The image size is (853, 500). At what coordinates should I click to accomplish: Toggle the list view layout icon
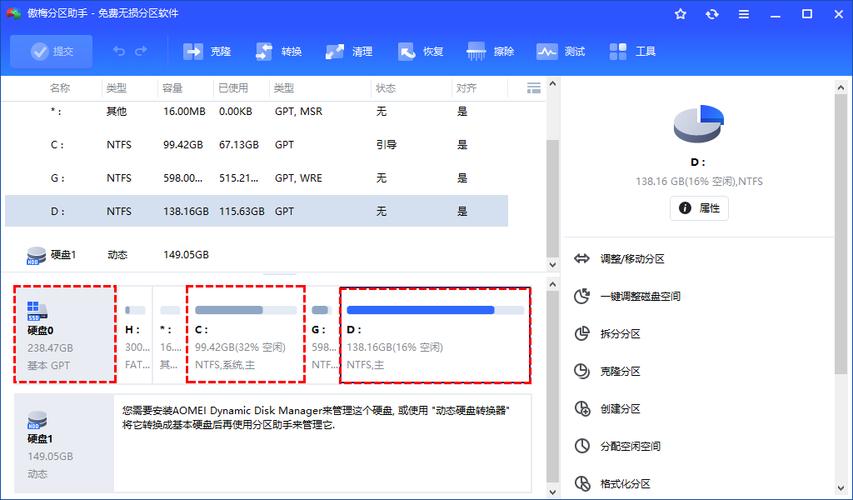pos(534,88)
